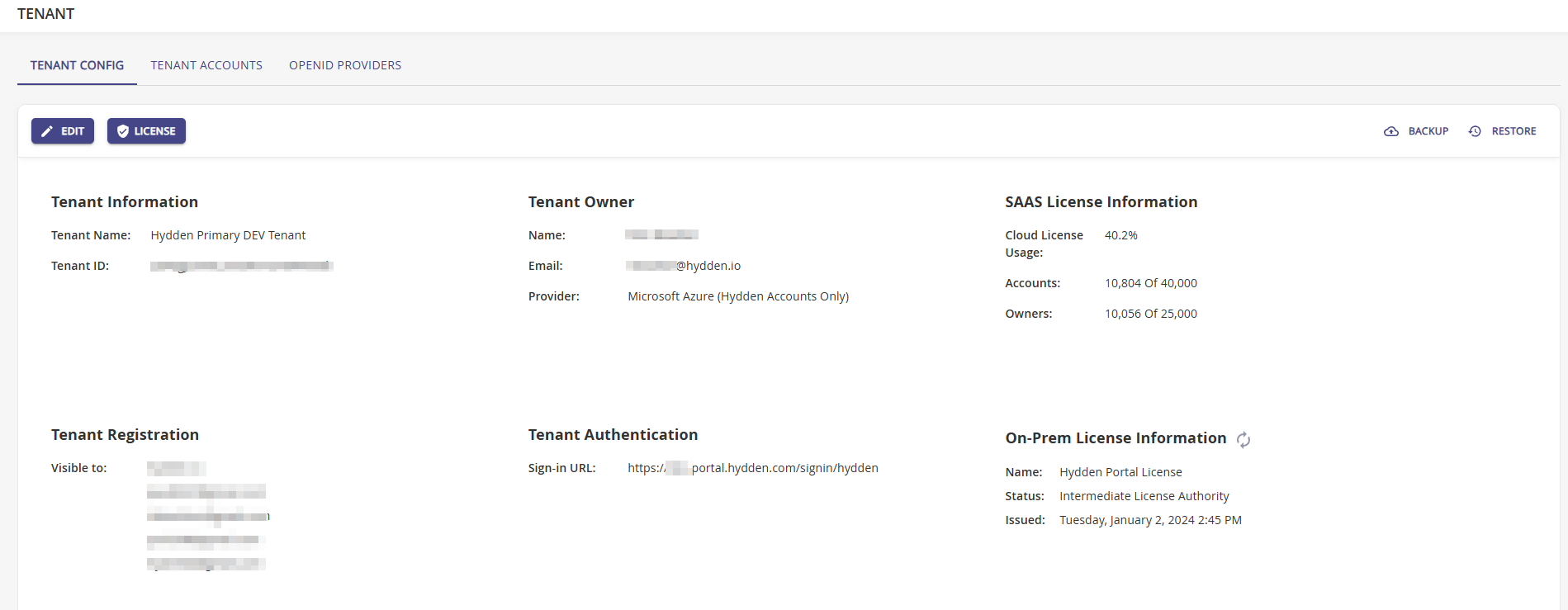Click the cloud Backup icon
Viewport: 1568px width, 610px height.
pyautogui.click(x=1391, y=131)
